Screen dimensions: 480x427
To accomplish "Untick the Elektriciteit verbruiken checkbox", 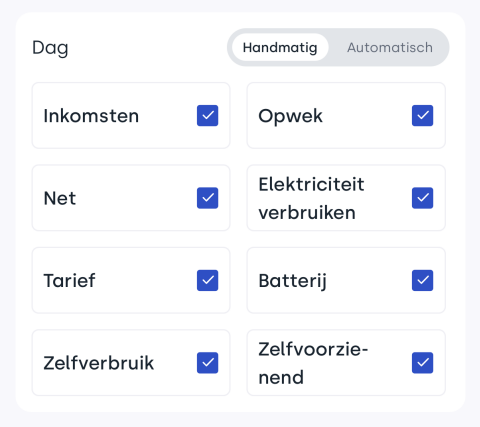I will point(422,198).
